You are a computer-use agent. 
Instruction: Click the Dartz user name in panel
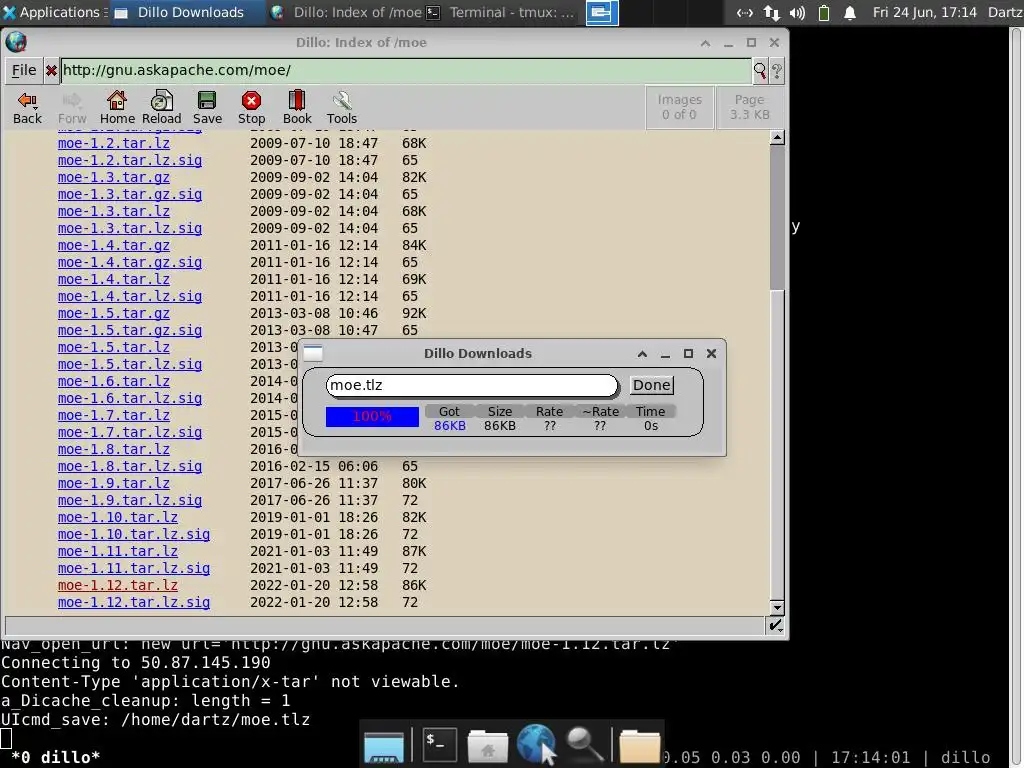coord(1005,12)
